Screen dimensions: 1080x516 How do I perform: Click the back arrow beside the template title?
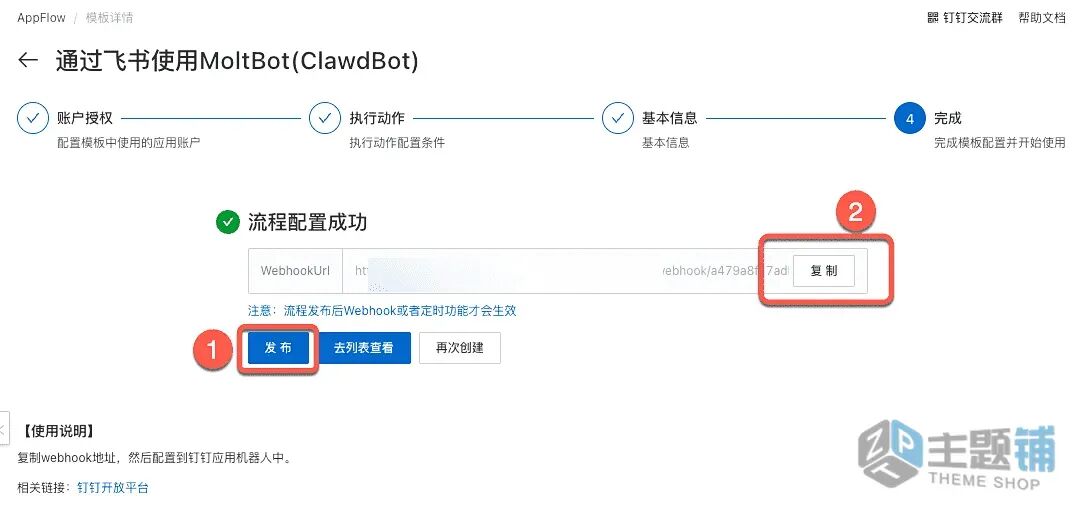pos(28,60)
